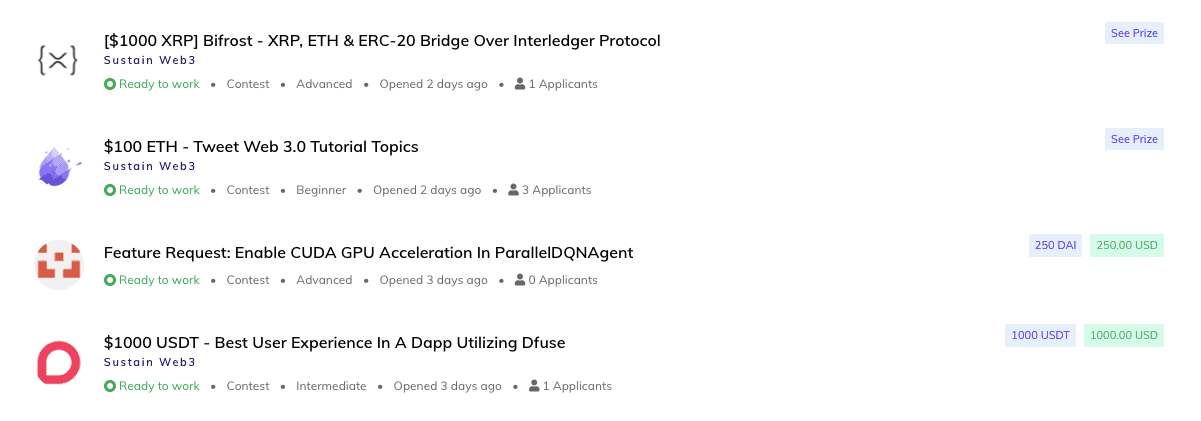Click the 1000 USDT amount badge
1201x421 pixels.
point(1040,335)
